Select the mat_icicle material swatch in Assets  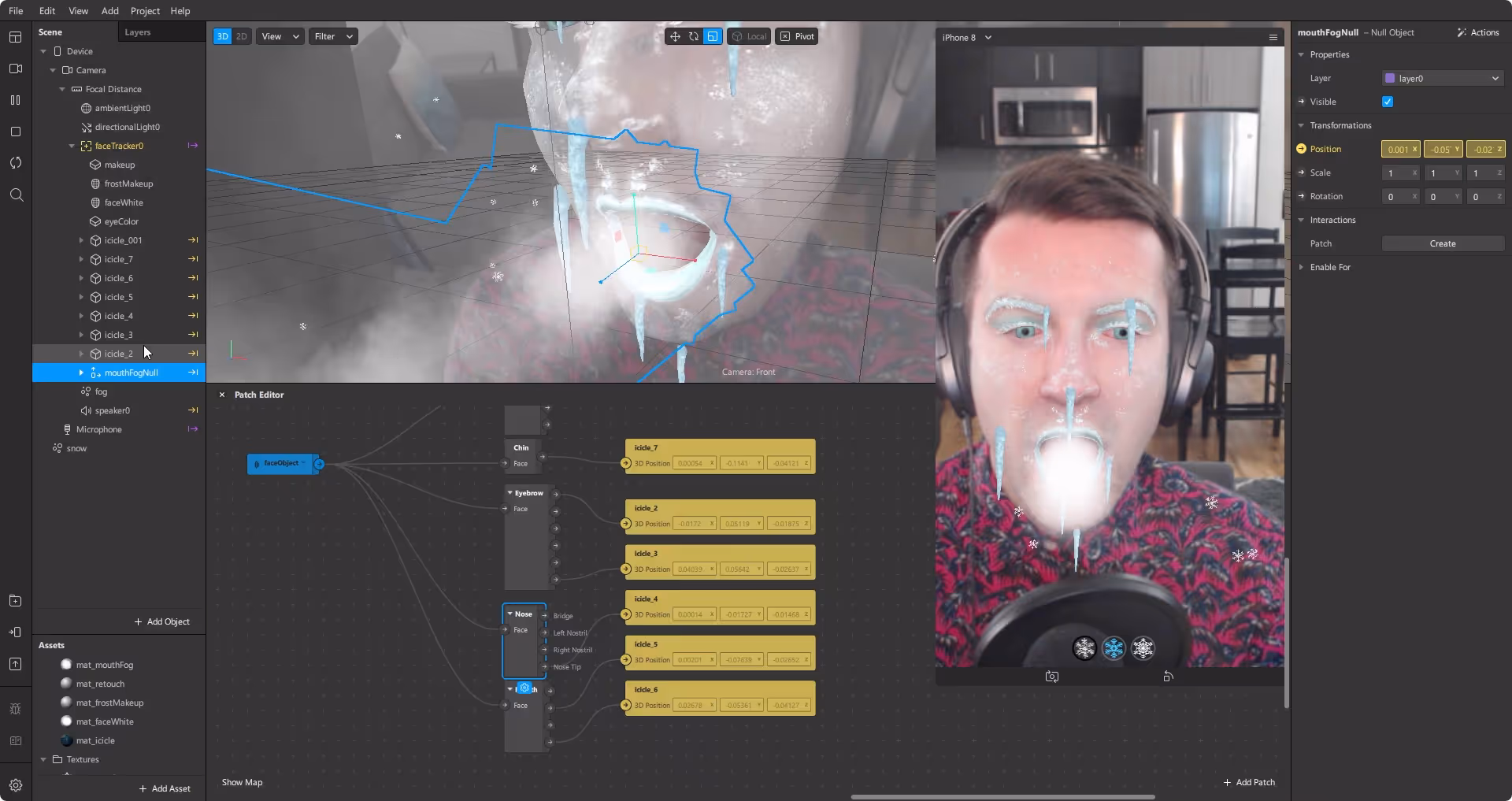[66, 740]
